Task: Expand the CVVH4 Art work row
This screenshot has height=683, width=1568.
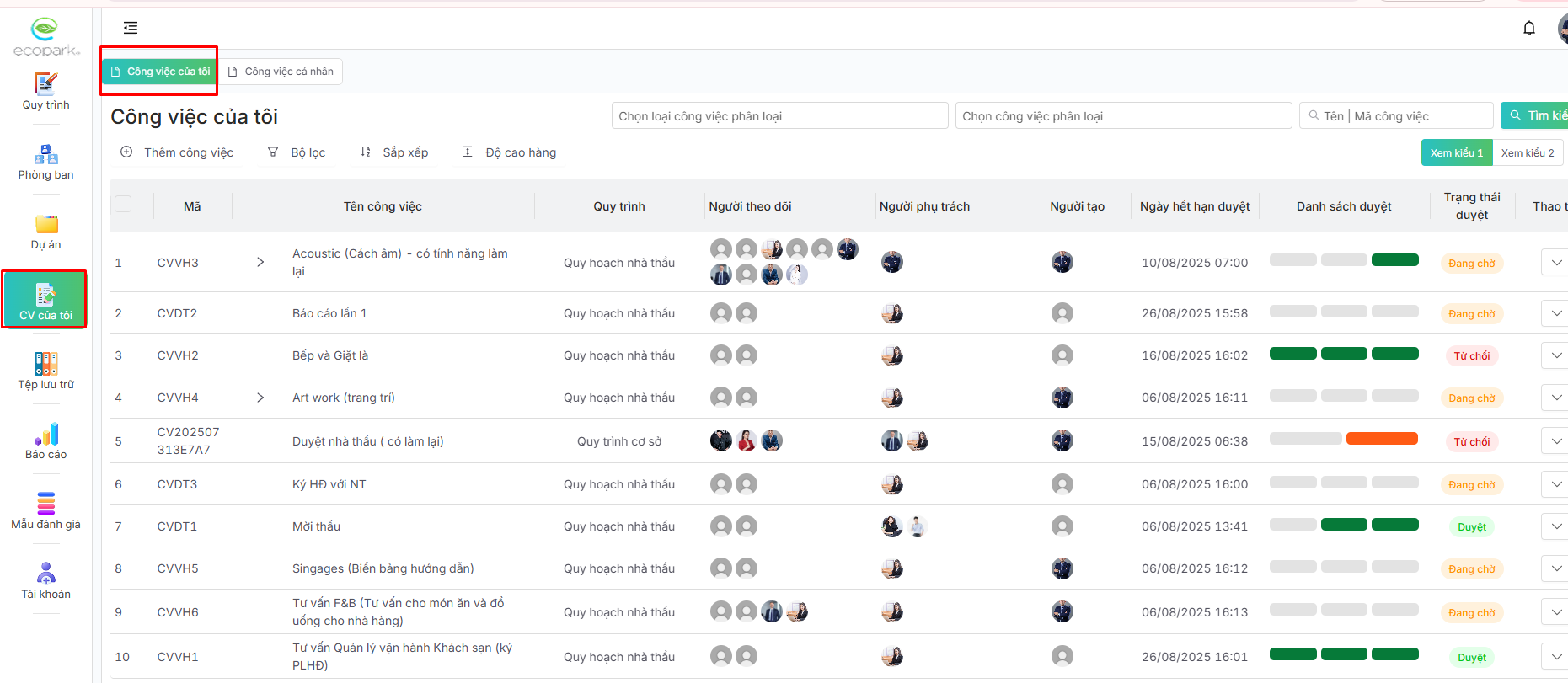Action: click(260, 398)
